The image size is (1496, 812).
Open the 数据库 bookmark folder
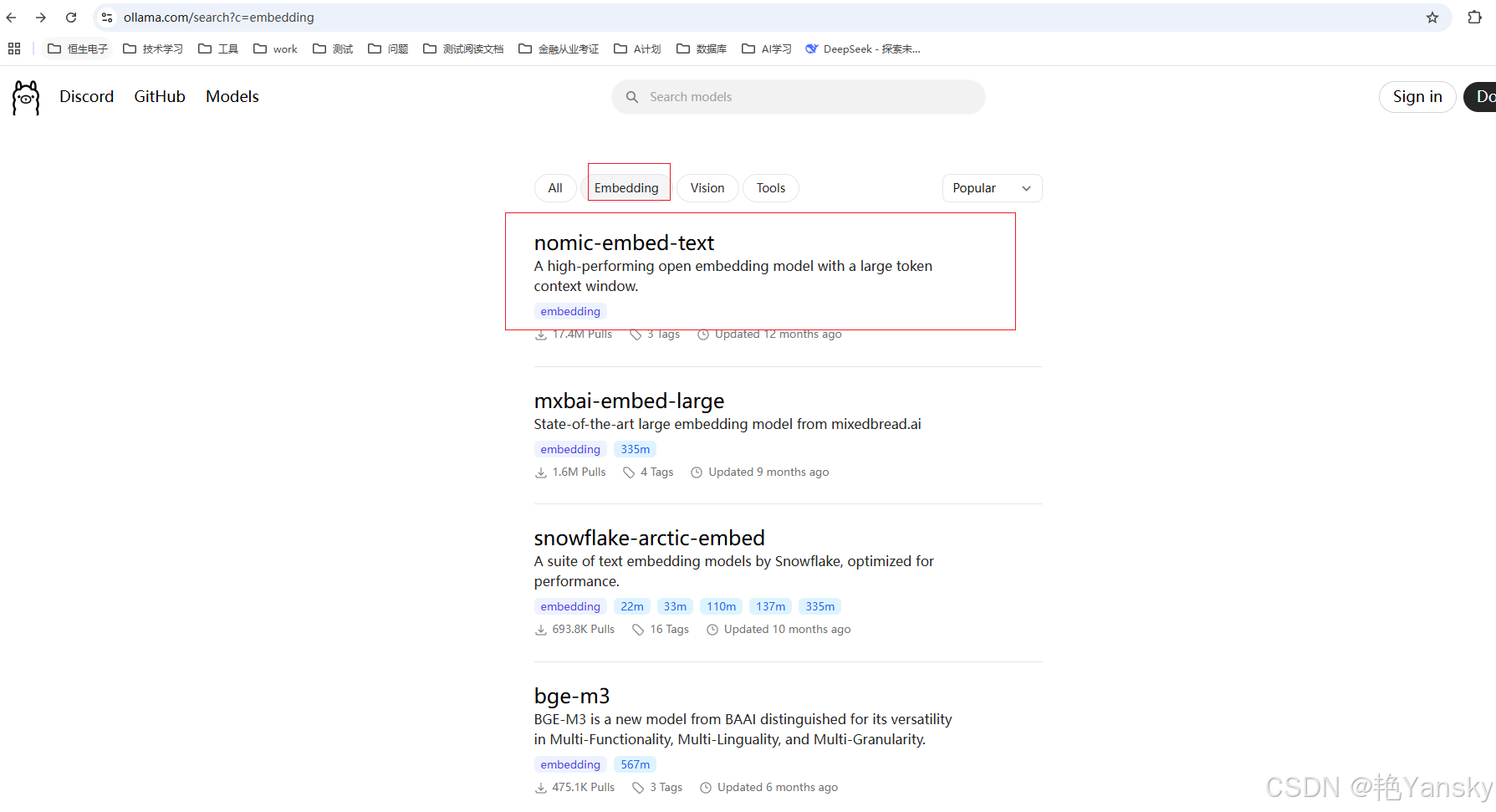702,49
